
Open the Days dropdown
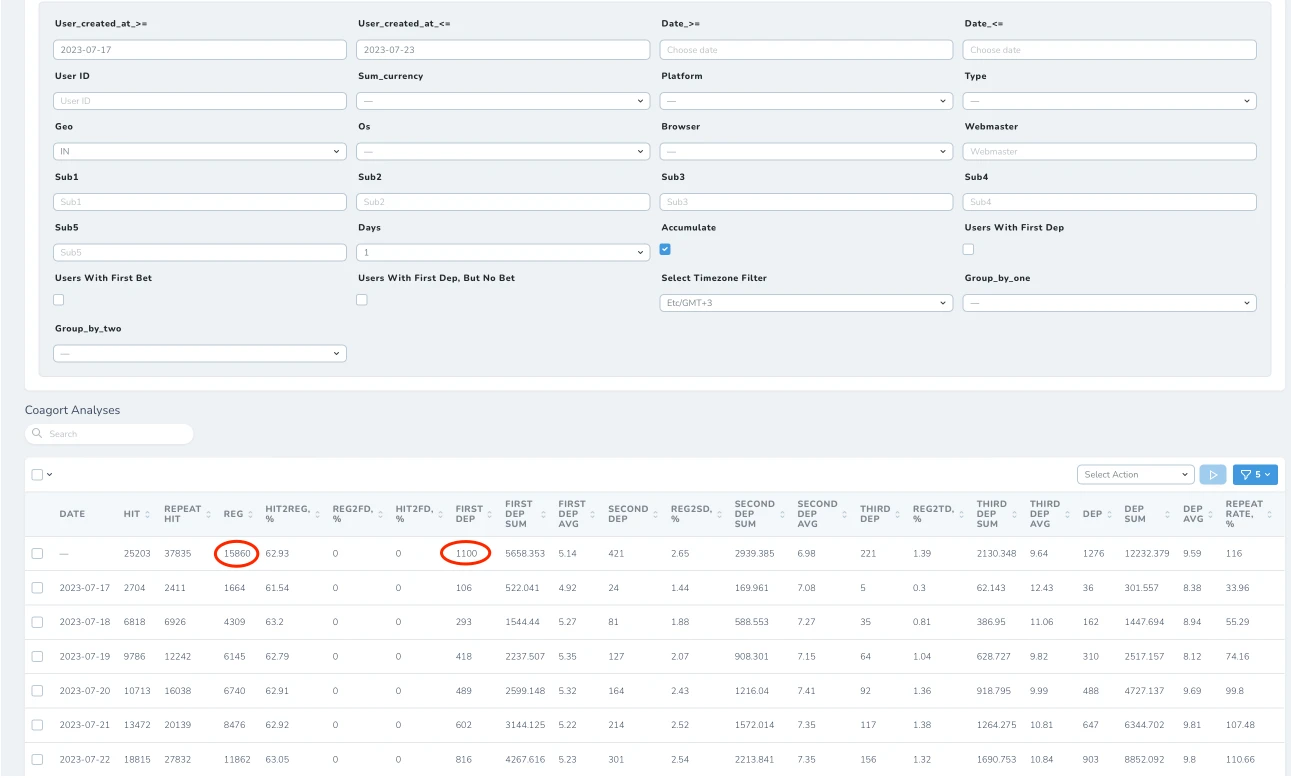point(503,252)
